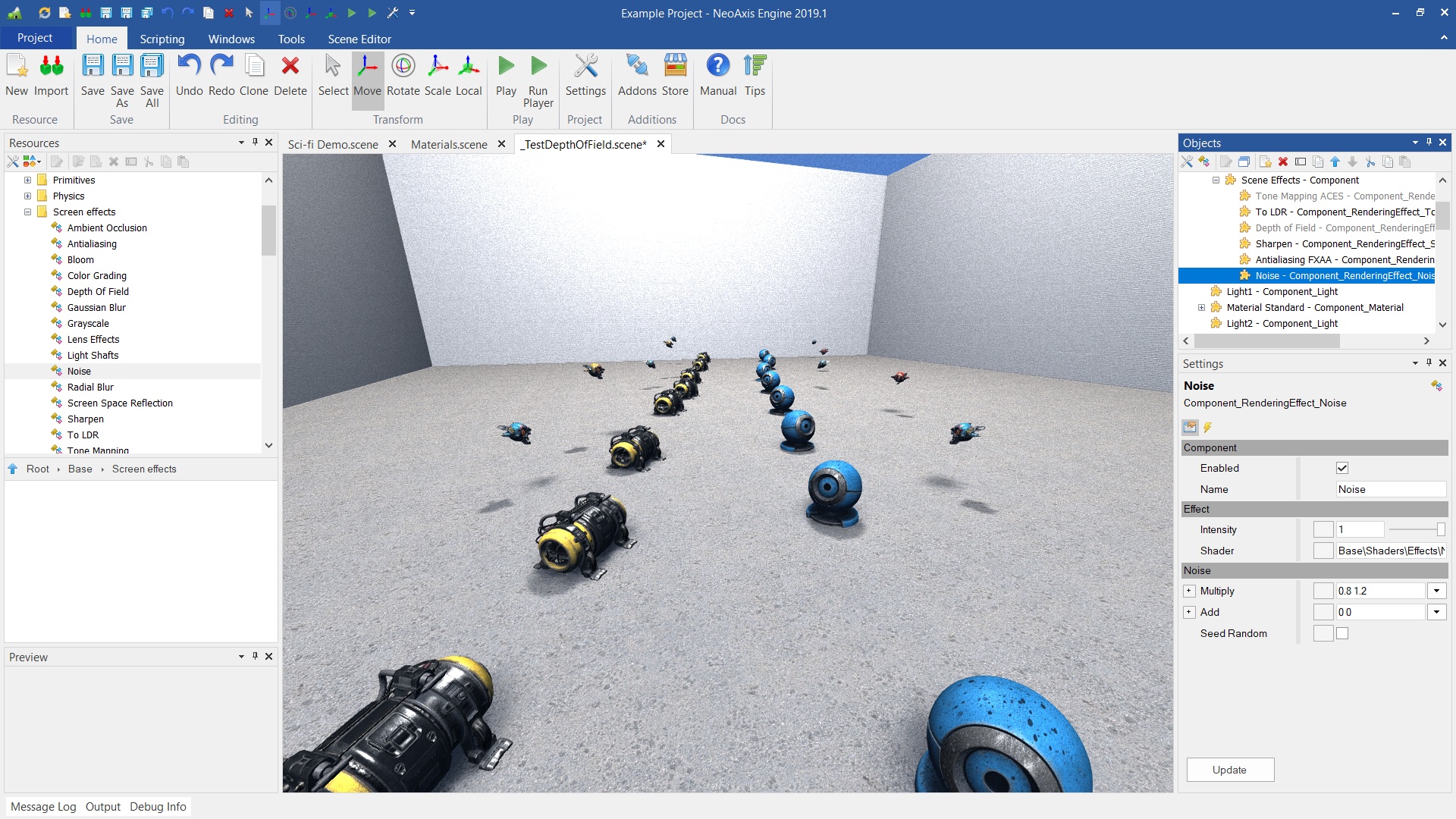Click the Intensity slider
This screenshot has width=1456, height=819.
[x=1415, y=529]
